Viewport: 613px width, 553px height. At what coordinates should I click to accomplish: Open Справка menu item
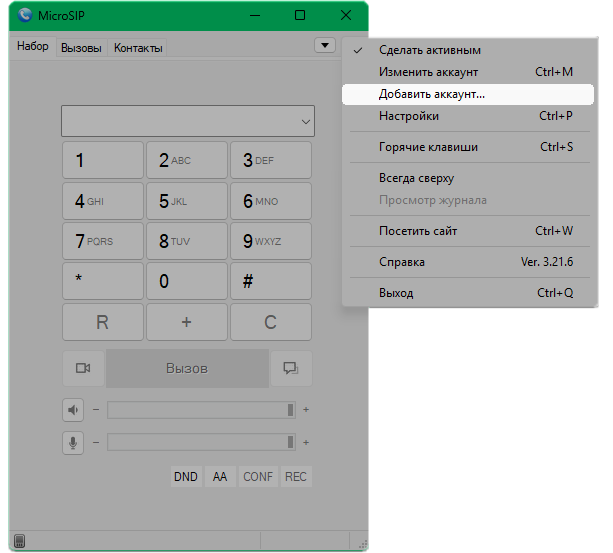pos(468,262)
